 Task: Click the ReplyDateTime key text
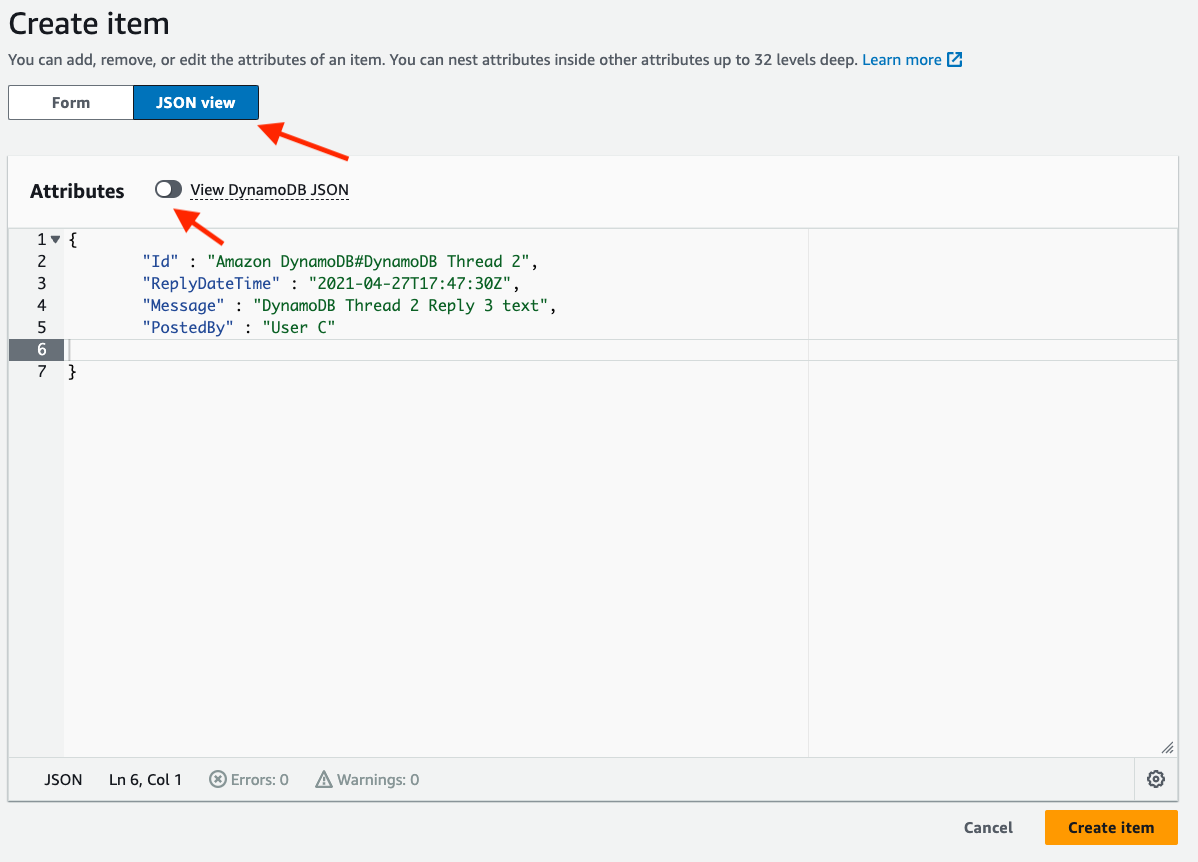point(211,284)
